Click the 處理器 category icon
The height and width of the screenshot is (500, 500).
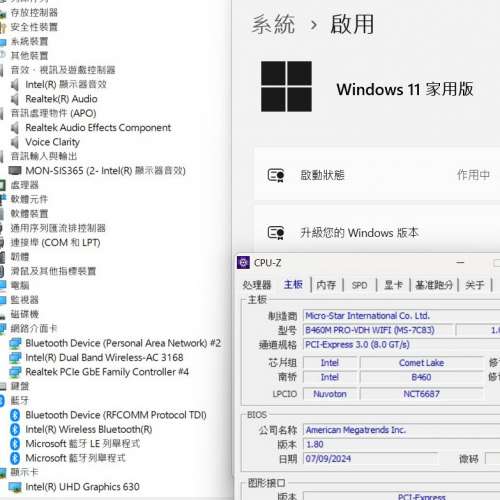[x=3, y=185]
